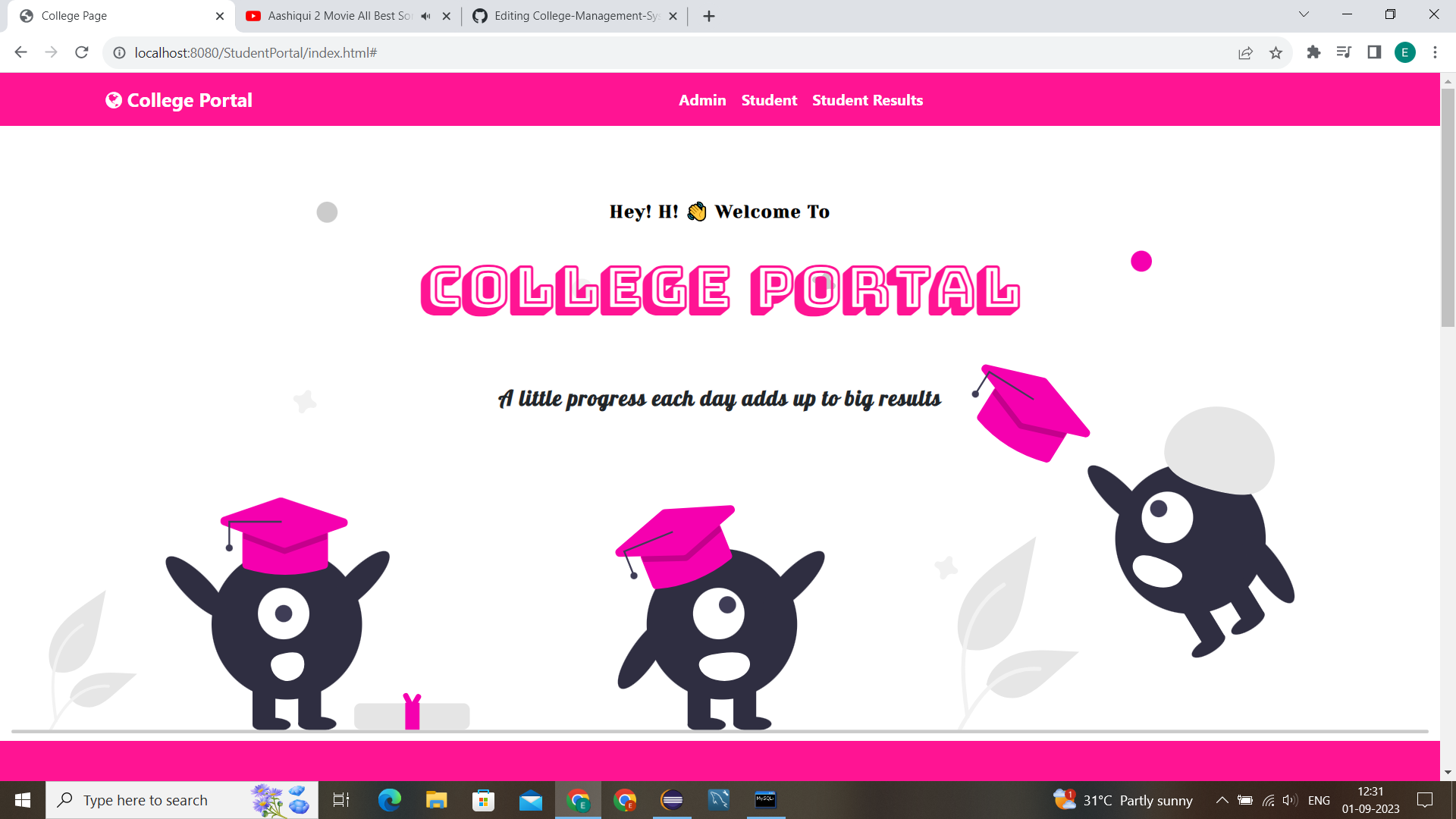Open the volume control slider in system tray
The image size is (1456, 819).
pos(1289,799)
